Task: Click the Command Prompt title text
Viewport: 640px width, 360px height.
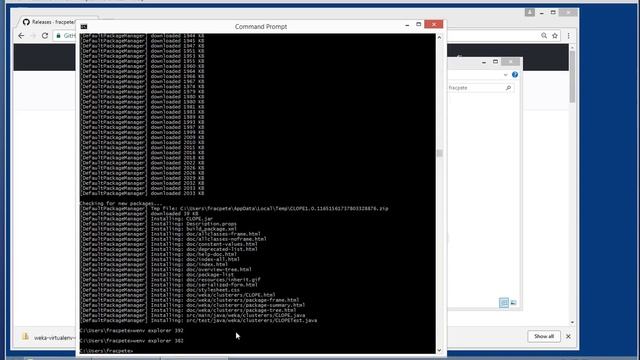Action: pyautogui.click(x=261, y=27)
